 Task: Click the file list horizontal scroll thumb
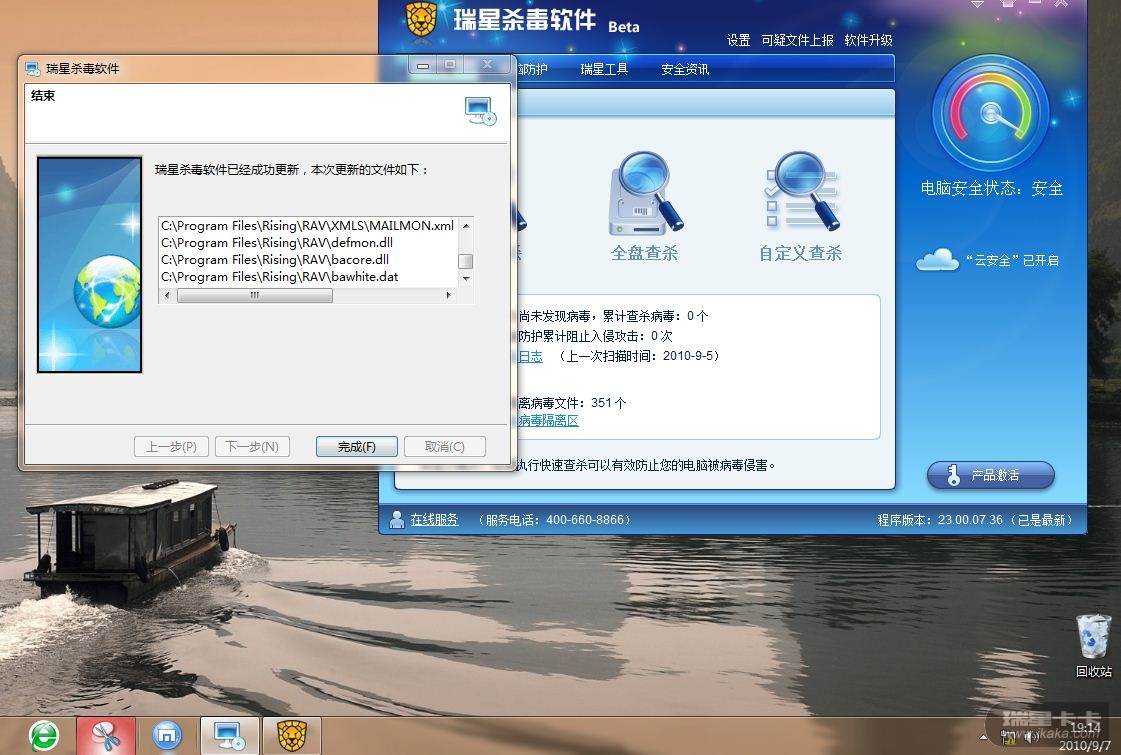coord(255,295)
